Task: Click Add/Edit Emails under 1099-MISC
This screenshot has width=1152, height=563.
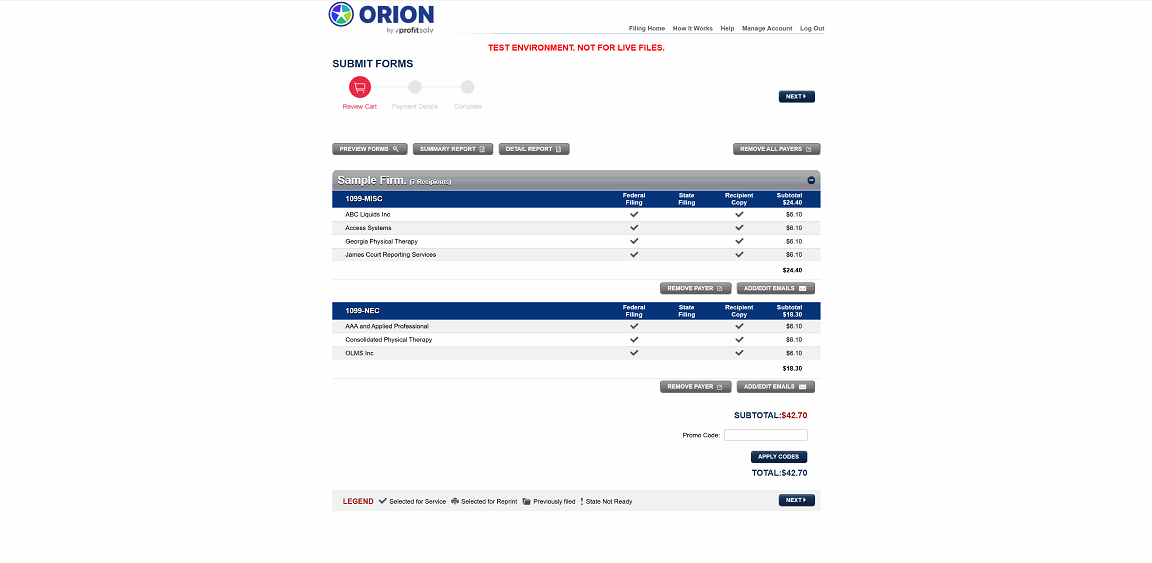Action: tap(776, 288)
